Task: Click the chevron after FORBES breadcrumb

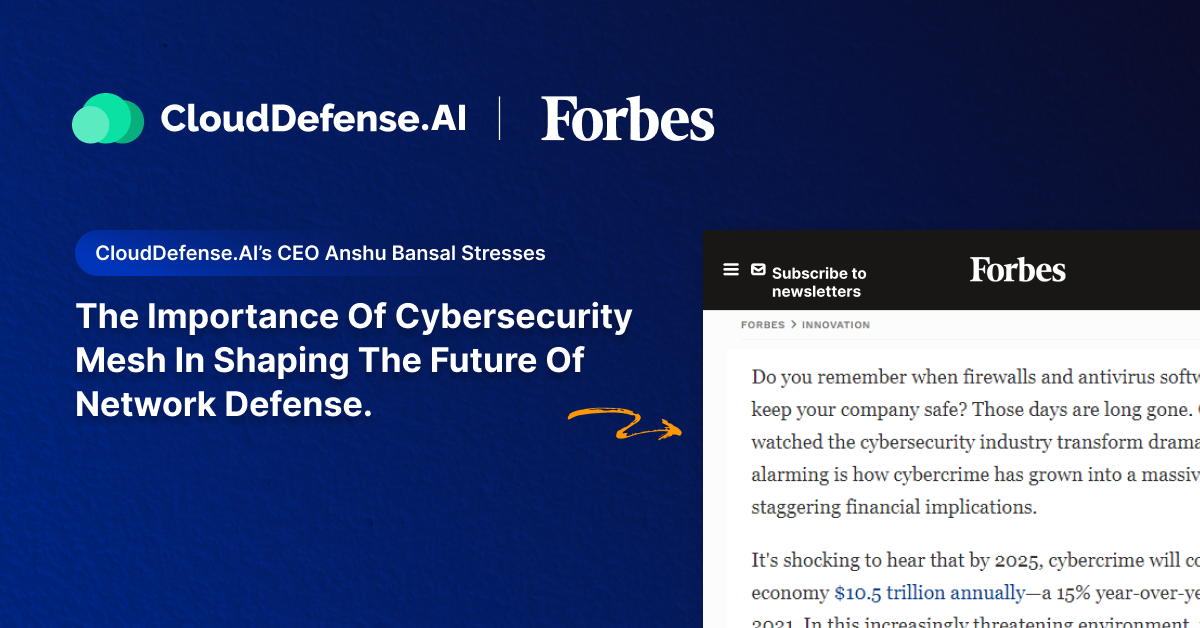Action: click(x=793, y=325)
